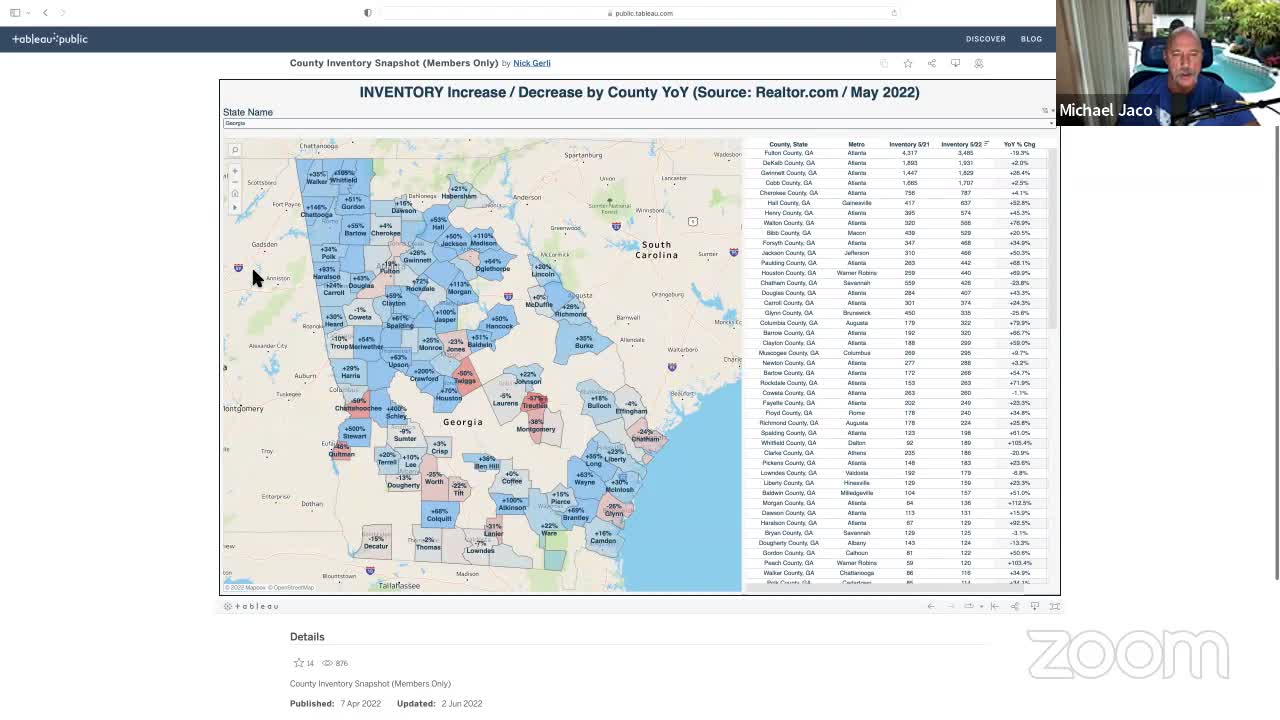Undo last action in Tableau toolbar

[931, 606]
